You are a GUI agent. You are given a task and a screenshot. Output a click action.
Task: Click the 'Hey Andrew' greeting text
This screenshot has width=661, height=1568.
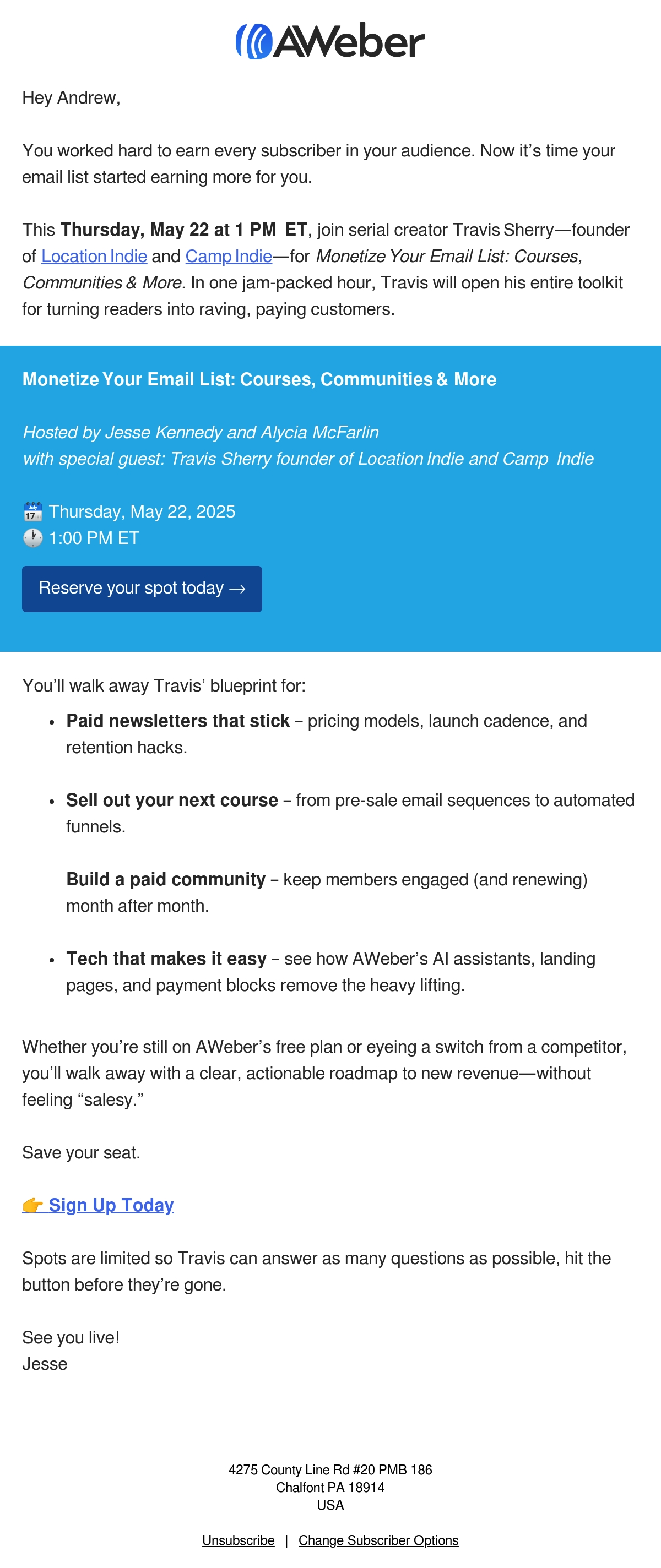click(x=71, y=97)
